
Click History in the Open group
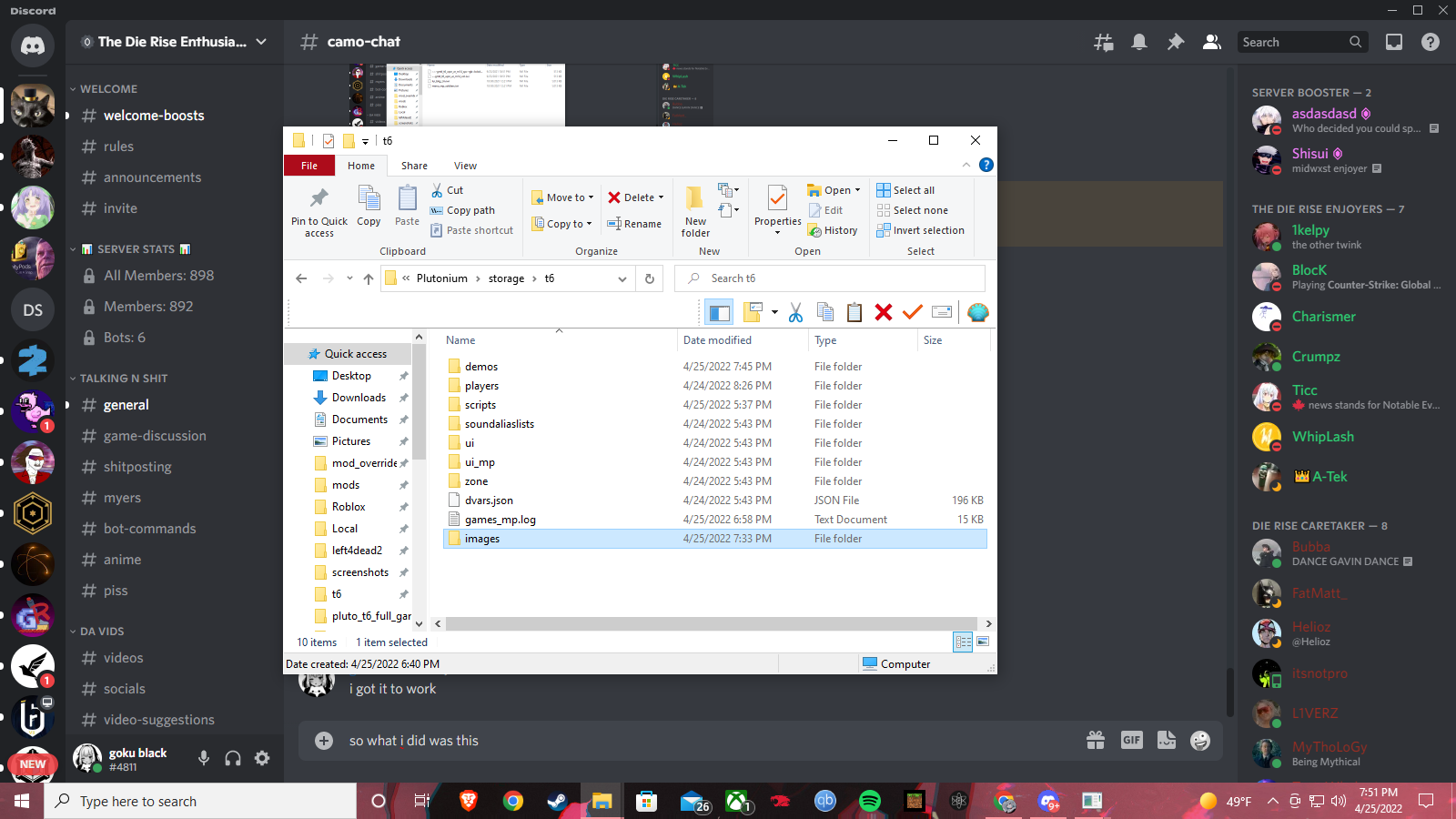tap(833, 230)
